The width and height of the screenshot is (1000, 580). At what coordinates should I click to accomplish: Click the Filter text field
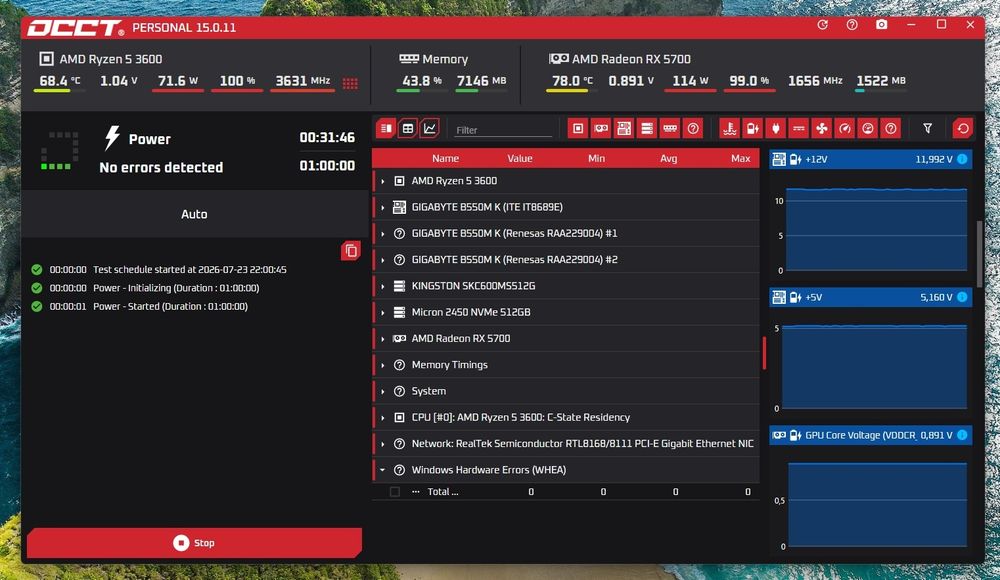[x=503, y=130]
